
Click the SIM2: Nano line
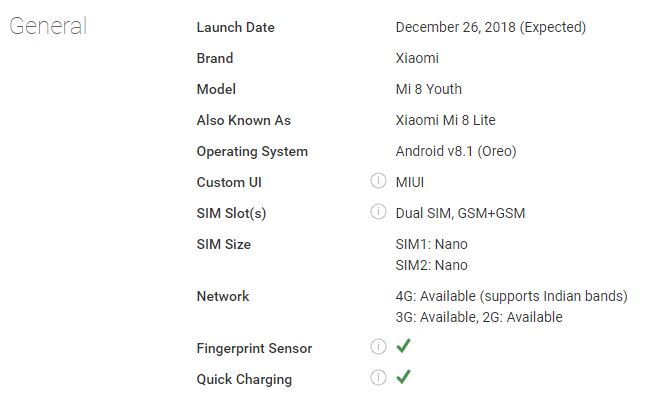pos(431,265)
